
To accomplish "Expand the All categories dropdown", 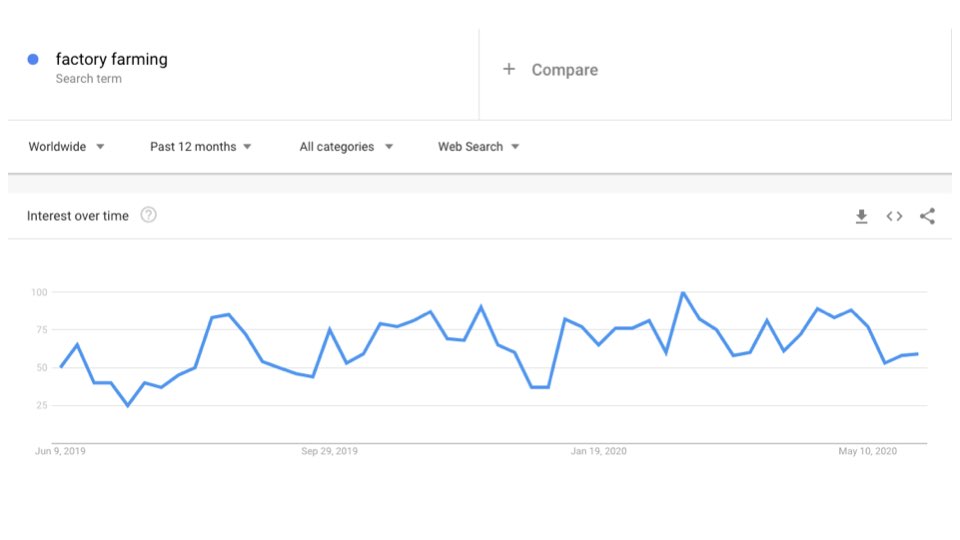I will (x=346, y=147).
